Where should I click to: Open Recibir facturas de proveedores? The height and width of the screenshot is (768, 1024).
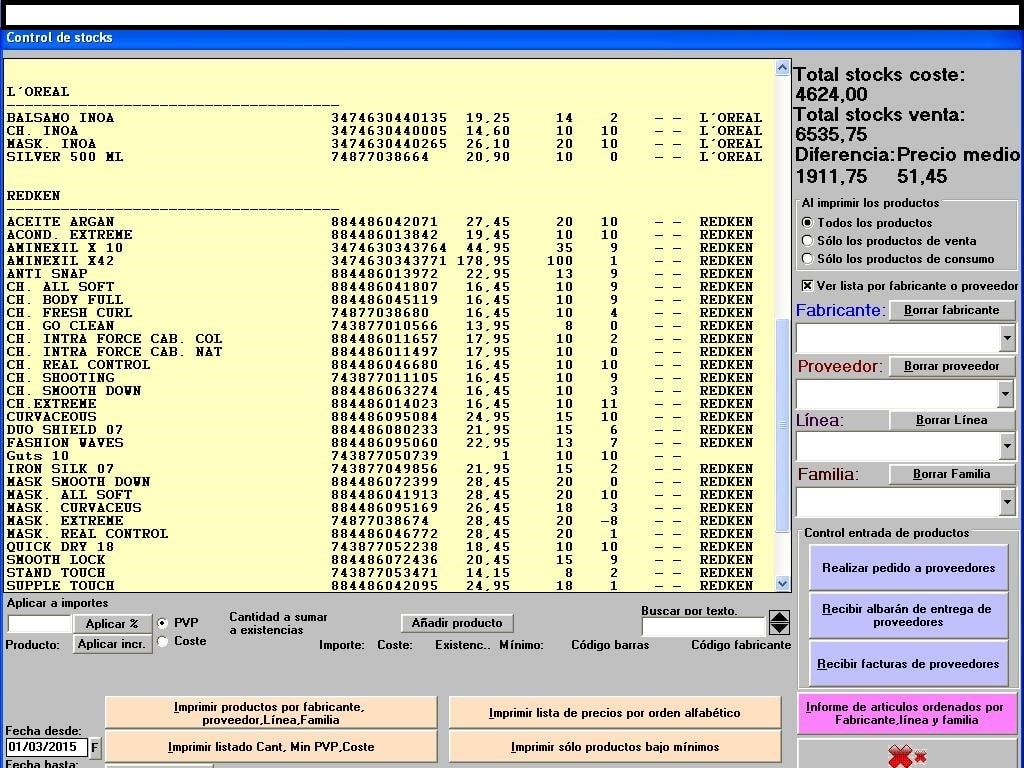tap(908, 664)
